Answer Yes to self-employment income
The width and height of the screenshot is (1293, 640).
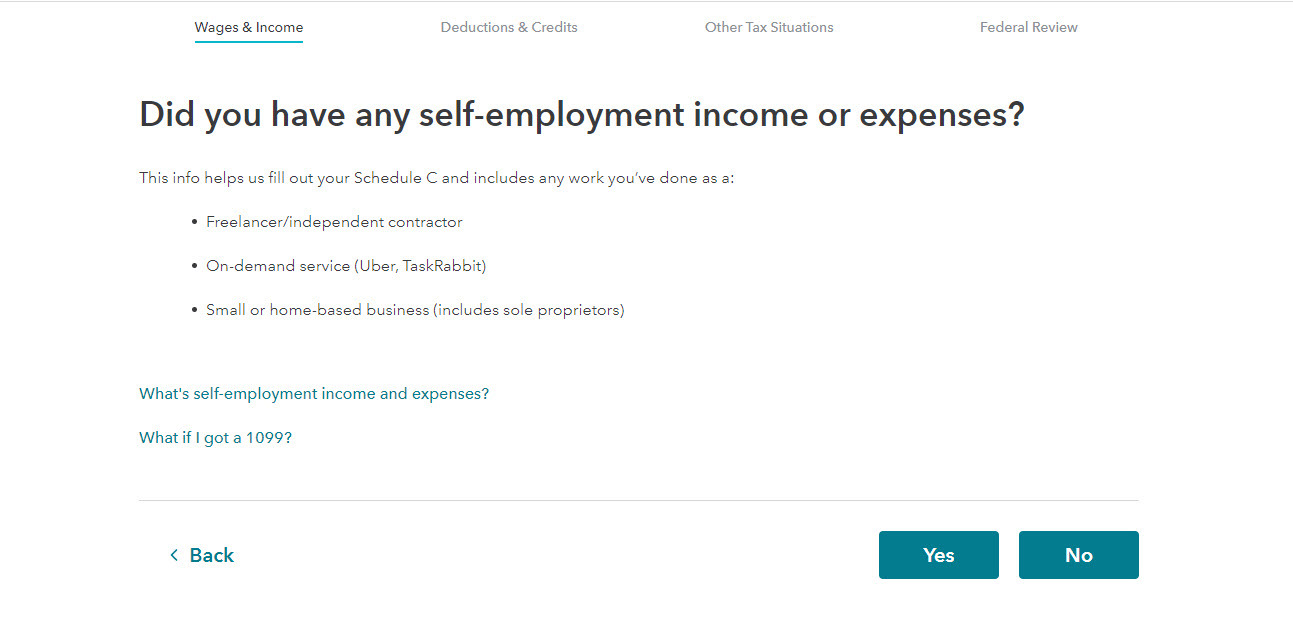(939, 555)
